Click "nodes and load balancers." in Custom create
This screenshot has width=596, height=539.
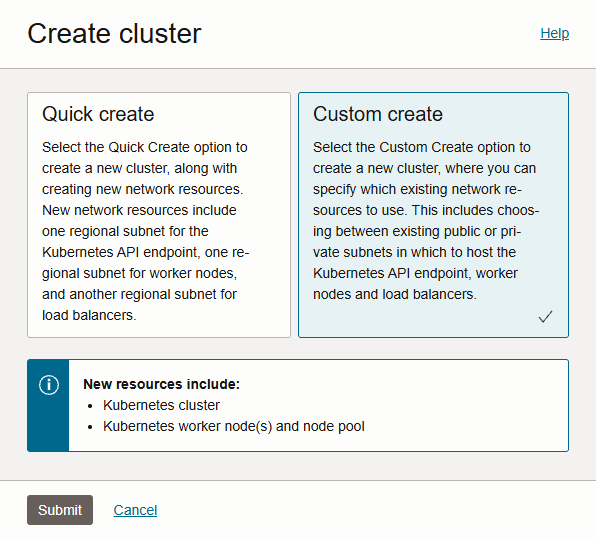click(395, 294)
